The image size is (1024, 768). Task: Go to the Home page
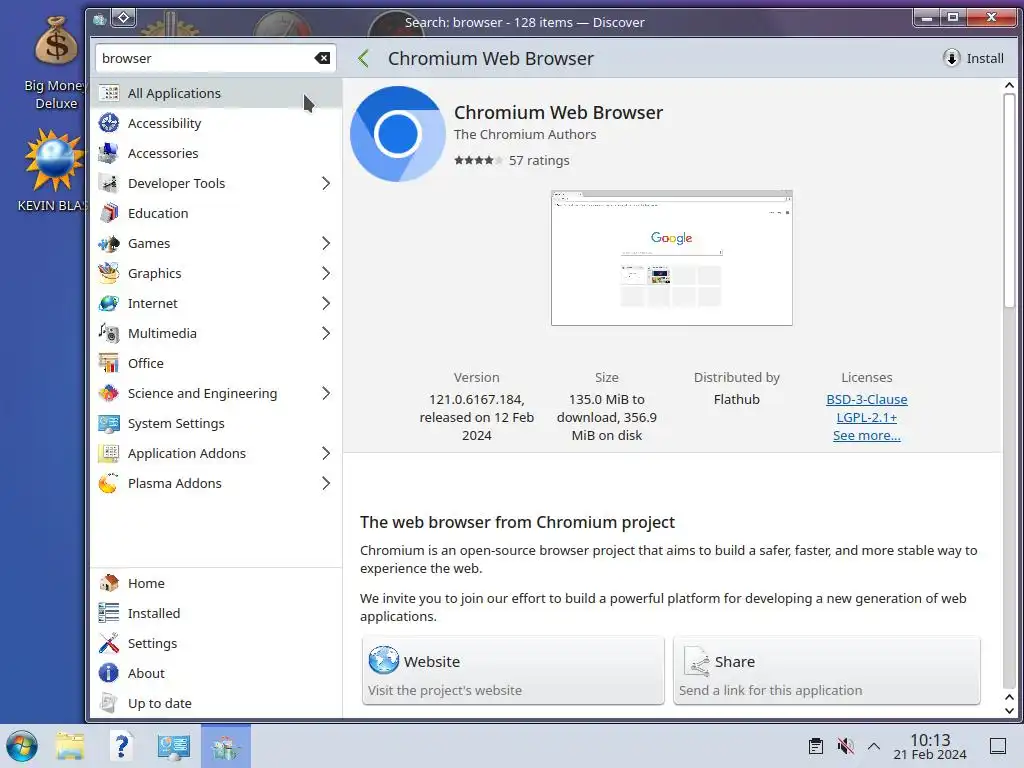216,583
